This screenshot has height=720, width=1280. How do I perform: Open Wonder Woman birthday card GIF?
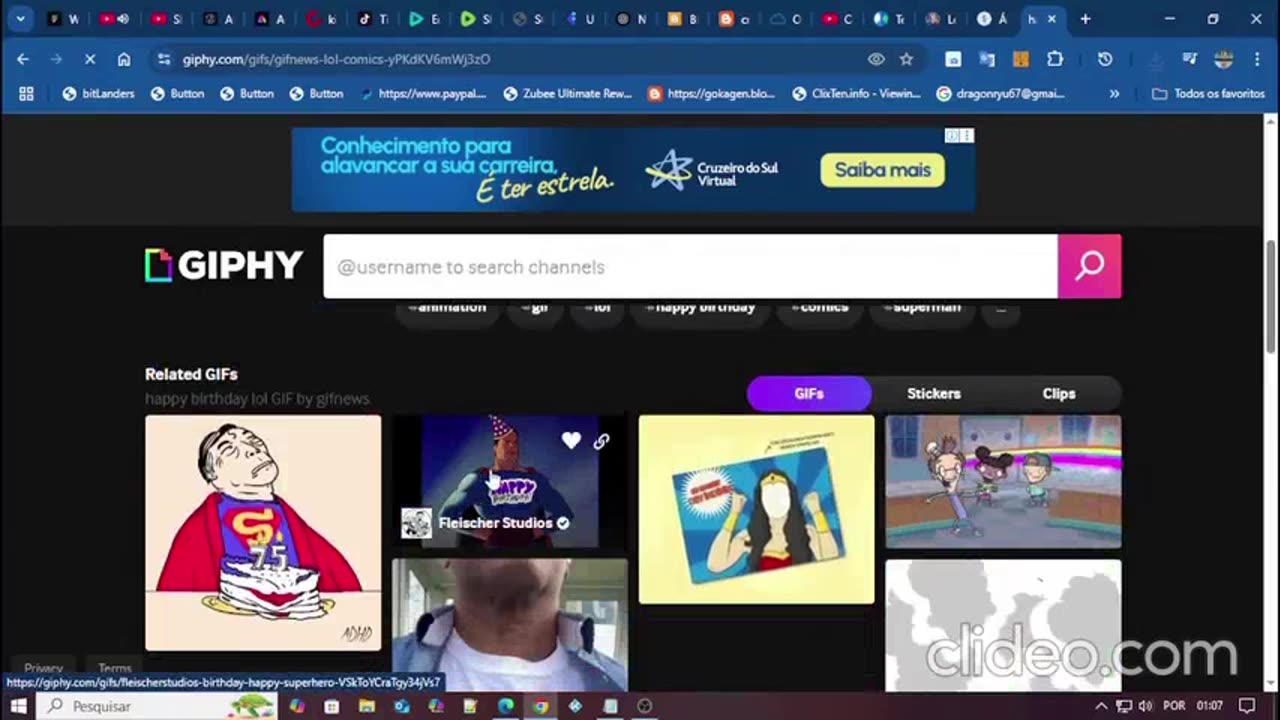[x=756, y=510]
